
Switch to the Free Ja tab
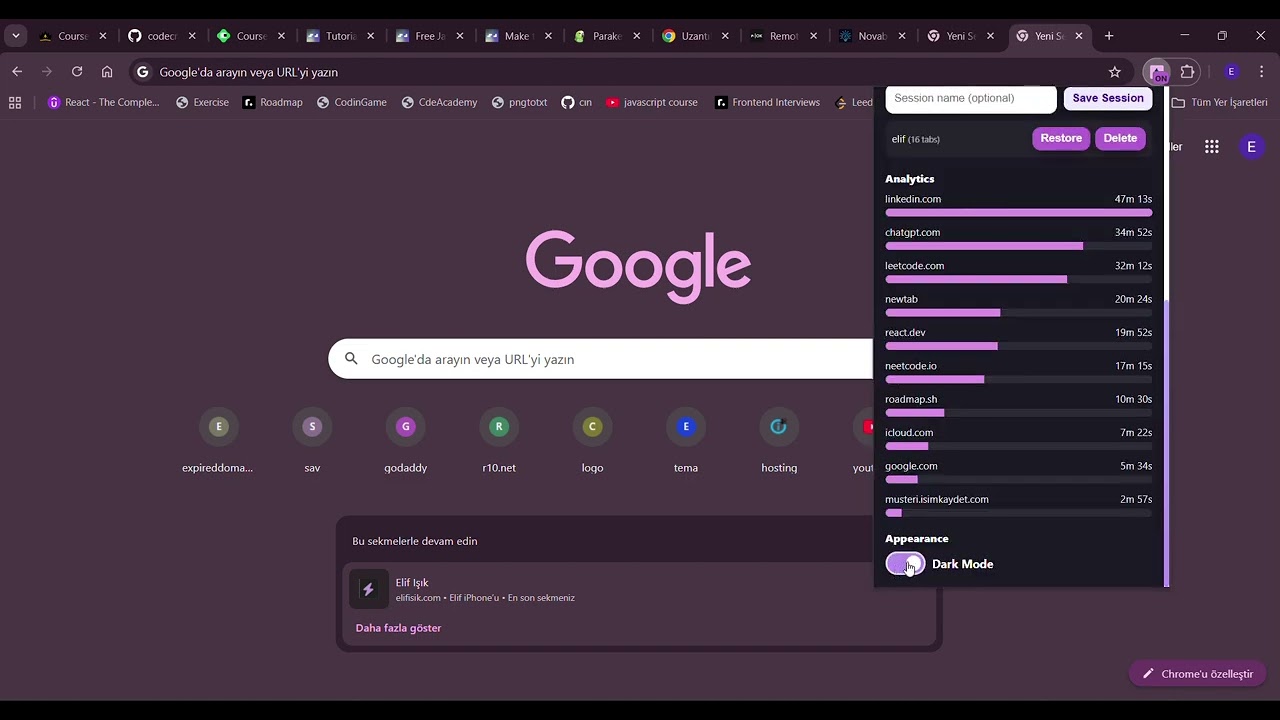pos(430,36)
